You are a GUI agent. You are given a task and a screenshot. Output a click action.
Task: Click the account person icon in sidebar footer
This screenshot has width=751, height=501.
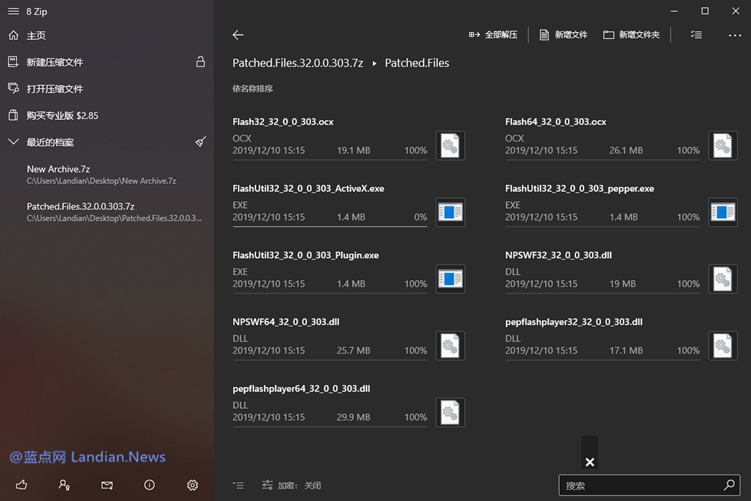point(64,485)
